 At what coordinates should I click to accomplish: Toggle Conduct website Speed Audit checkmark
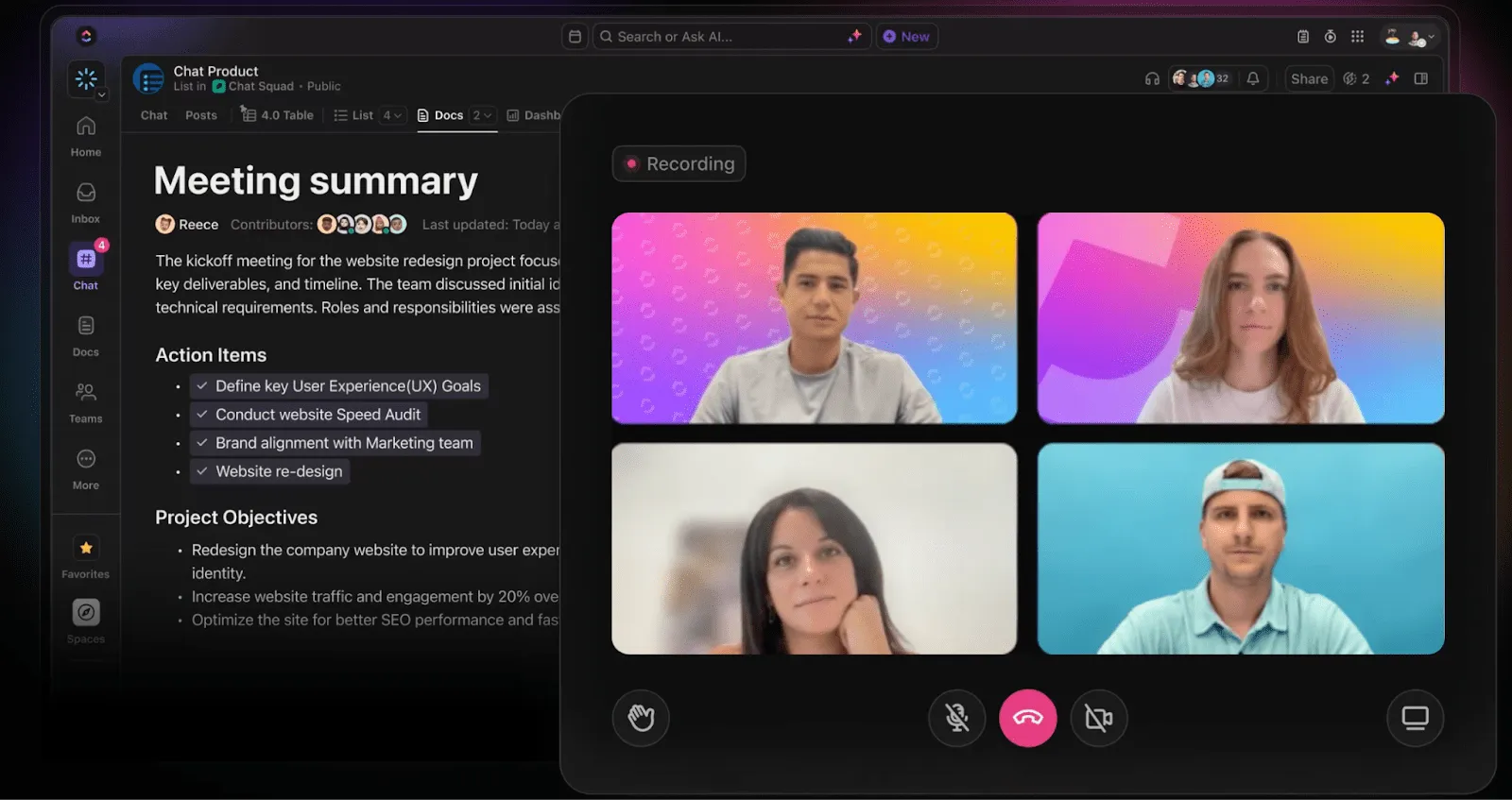pos(202,415)
